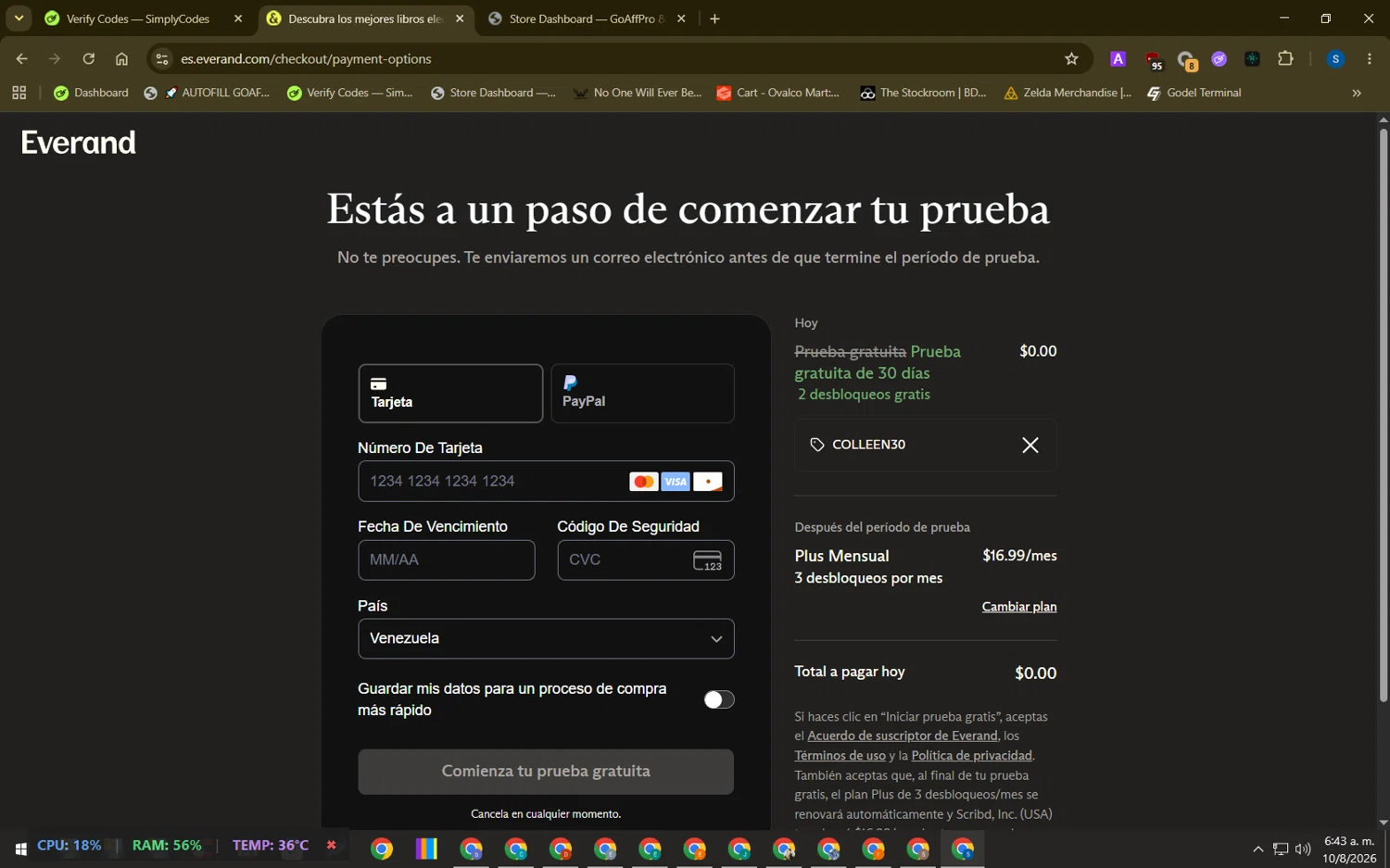
Task: Open the Política de privacidad link
Action: [x=971, y=755]
